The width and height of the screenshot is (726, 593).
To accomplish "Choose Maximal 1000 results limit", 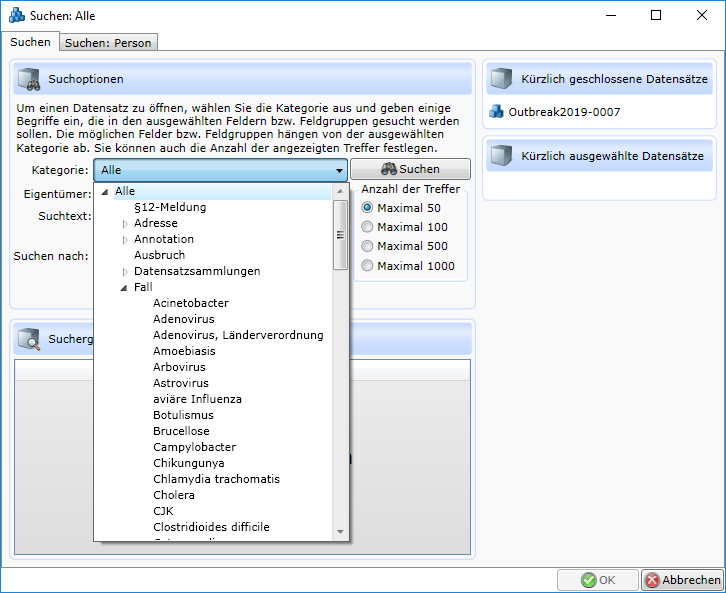I will [x=367, y=266].
